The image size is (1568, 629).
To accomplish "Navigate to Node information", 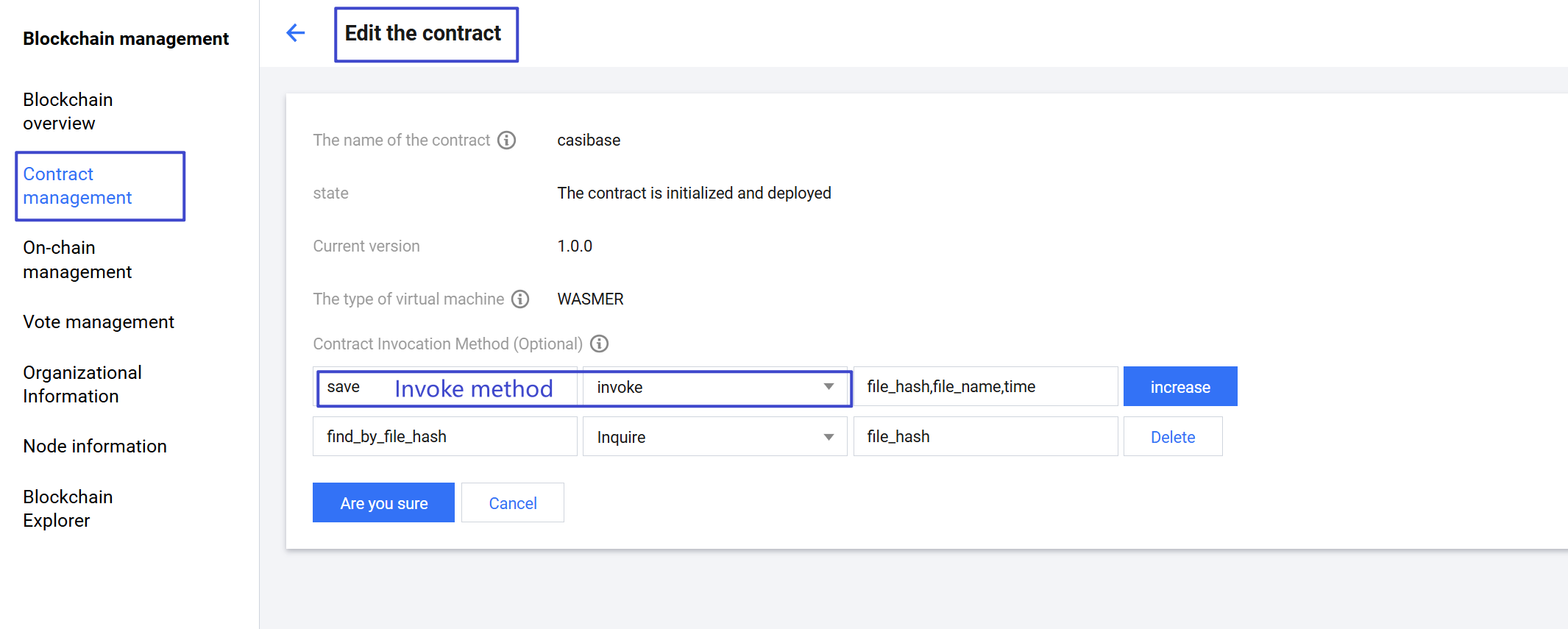I will (95, 447).
